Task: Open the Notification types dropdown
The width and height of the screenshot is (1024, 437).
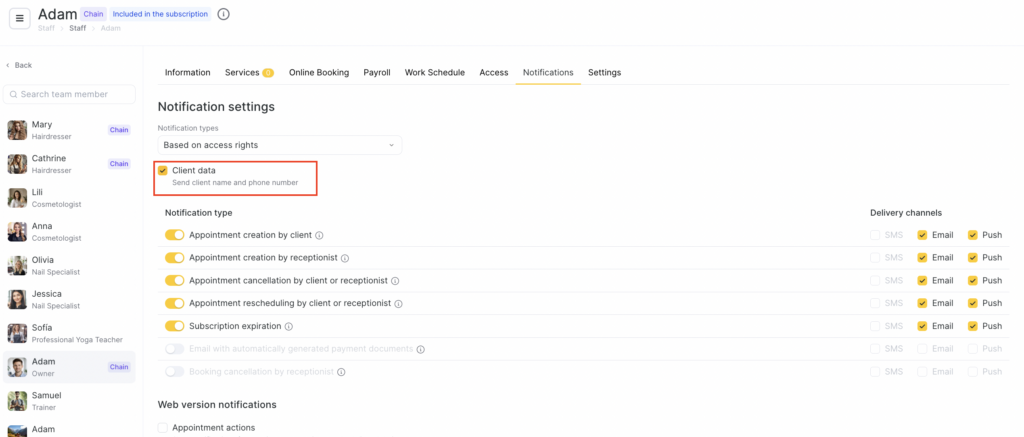Action: click(279, 145)
